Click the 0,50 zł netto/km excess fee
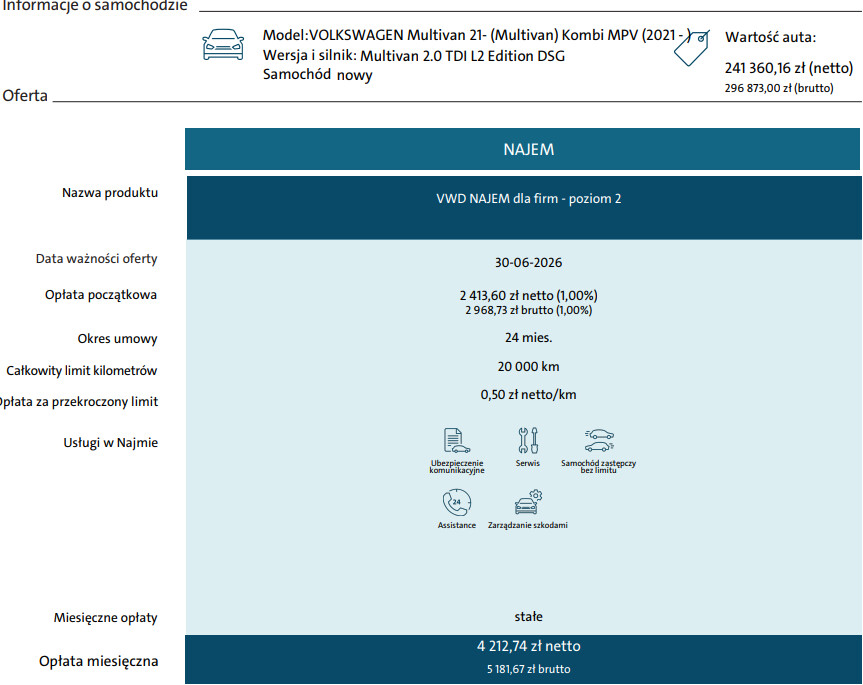Image resolution: width=863 pixels, height=685 pixels. pos(528,394)
